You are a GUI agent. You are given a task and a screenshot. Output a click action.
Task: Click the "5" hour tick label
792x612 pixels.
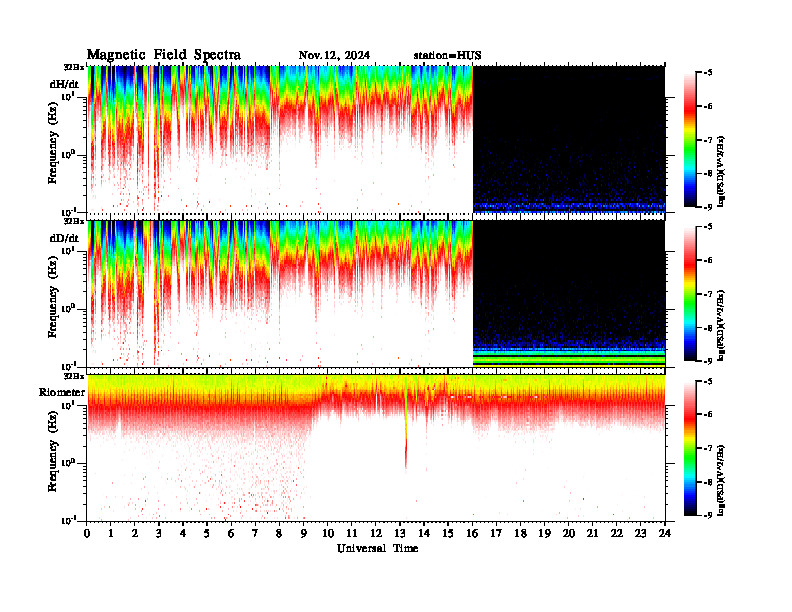(207, 534)
